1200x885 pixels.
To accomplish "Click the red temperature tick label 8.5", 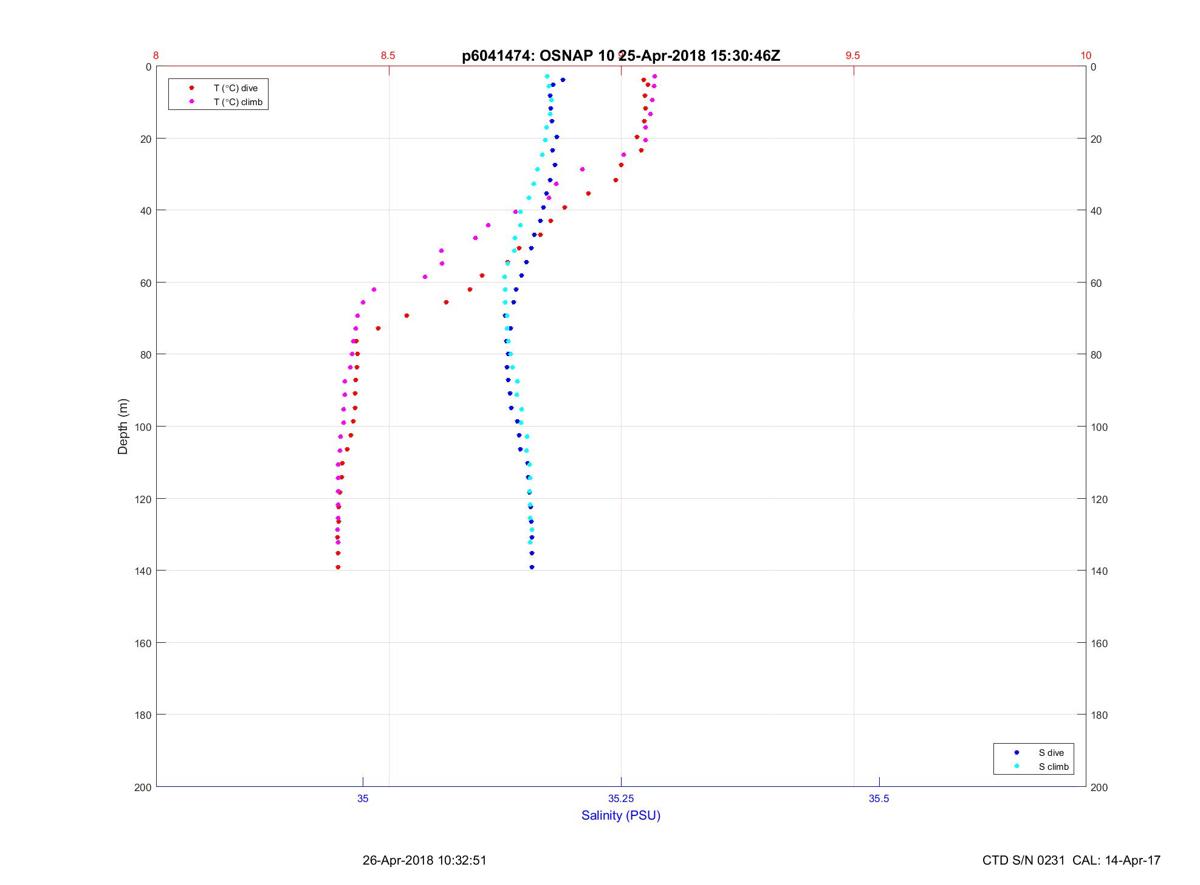I will (388, 55).
